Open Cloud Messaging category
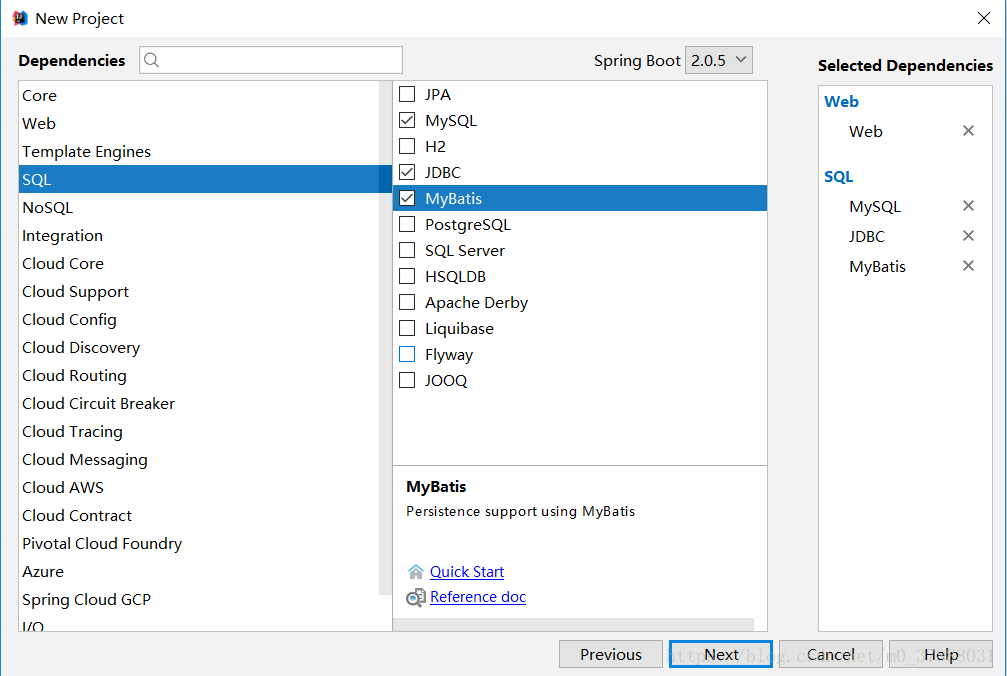 click(x=199, y=460)
